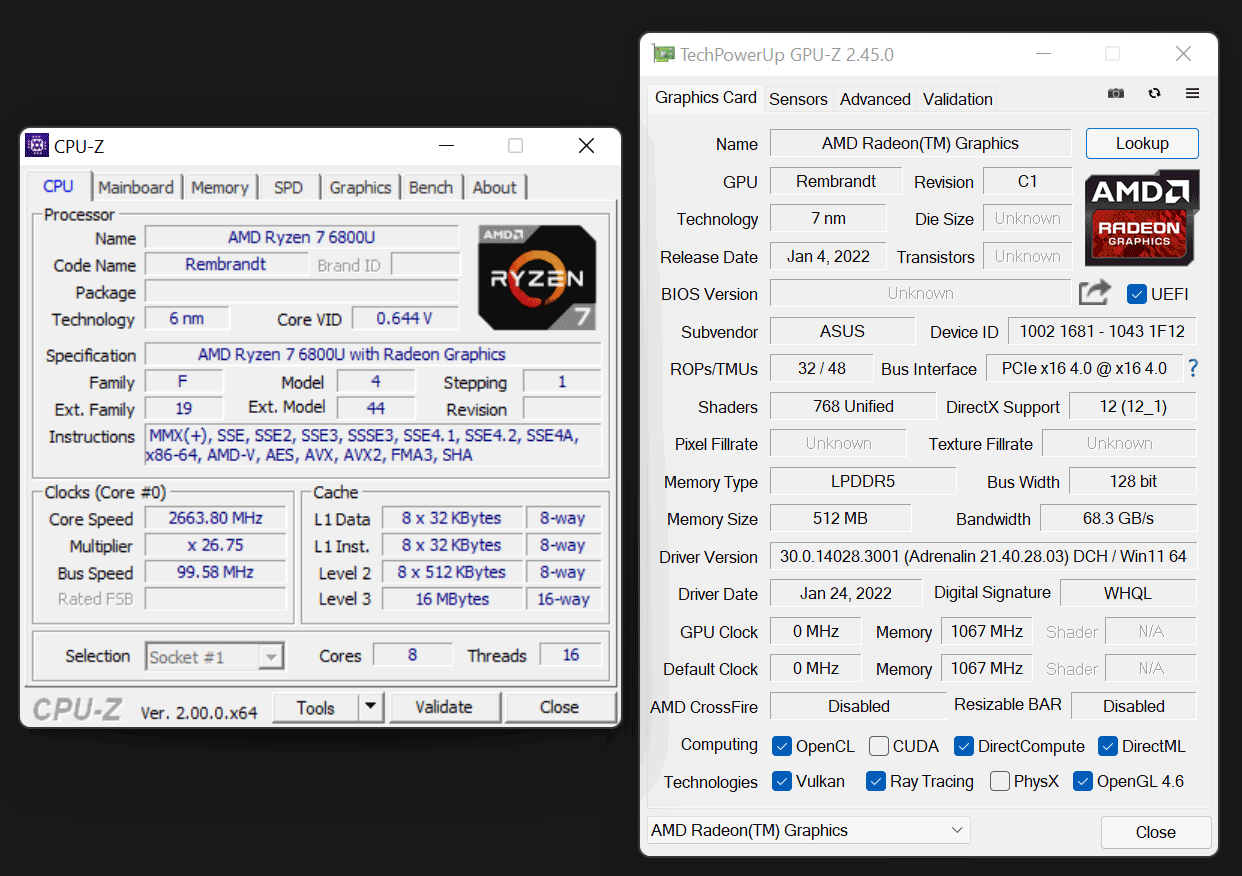1242x876 pixels.
Task: Click the GPU-Z title bar app icon
Action: pos(663,54)
